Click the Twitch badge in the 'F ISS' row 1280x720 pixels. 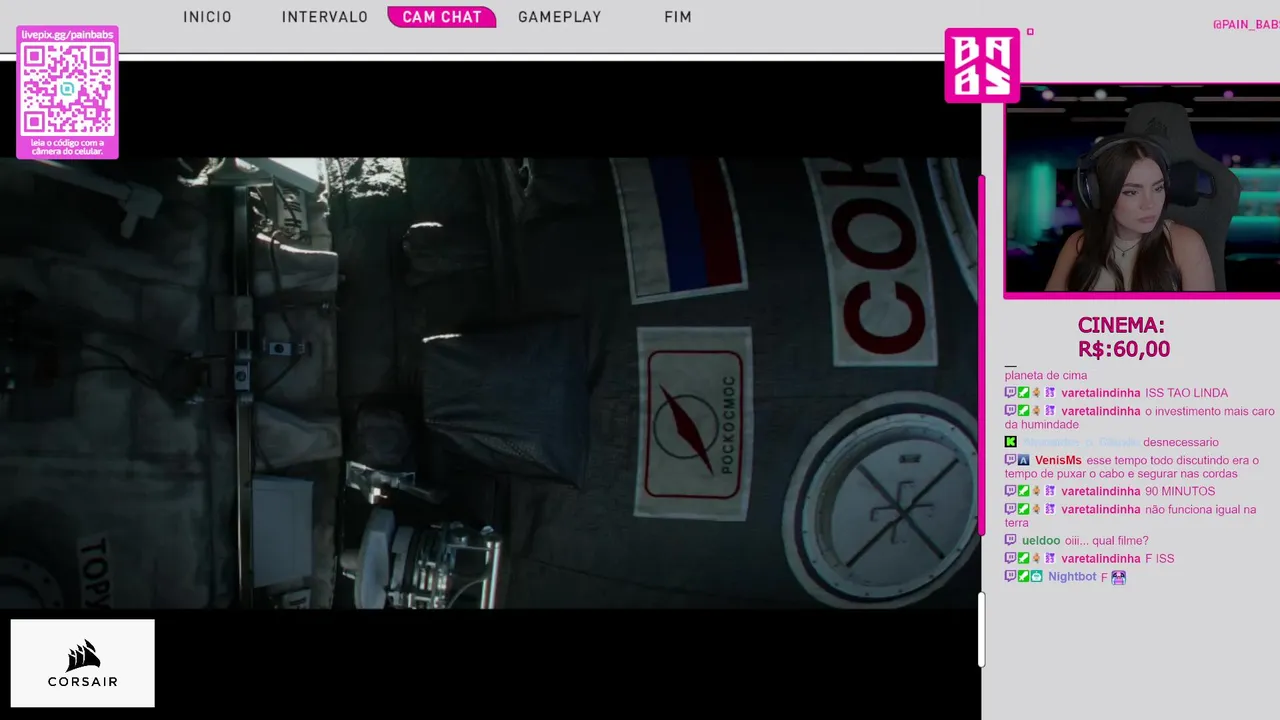[1010, 558]
